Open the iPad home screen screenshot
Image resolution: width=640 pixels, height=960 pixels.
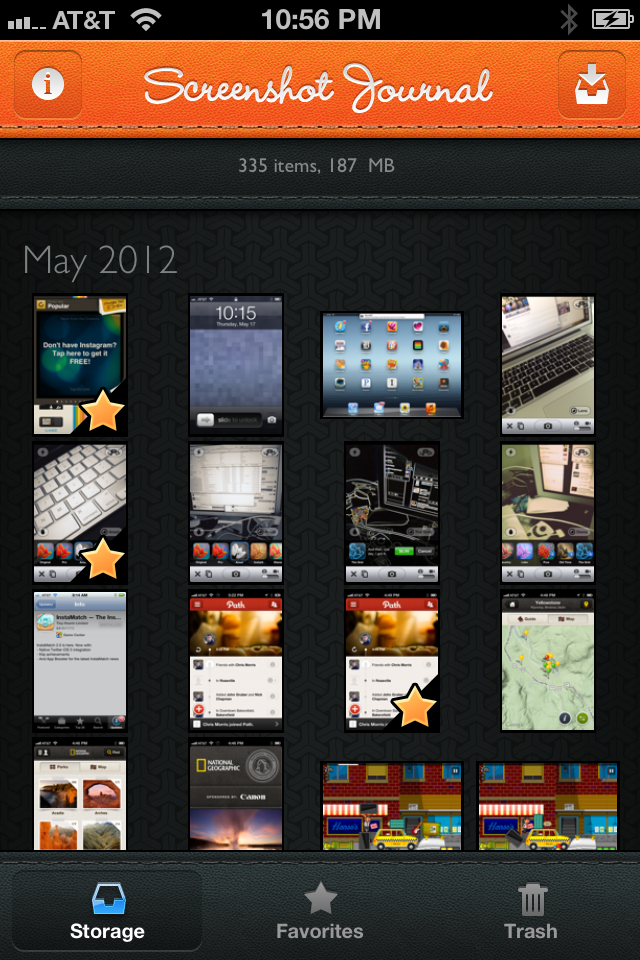click(x=392, y=364)
